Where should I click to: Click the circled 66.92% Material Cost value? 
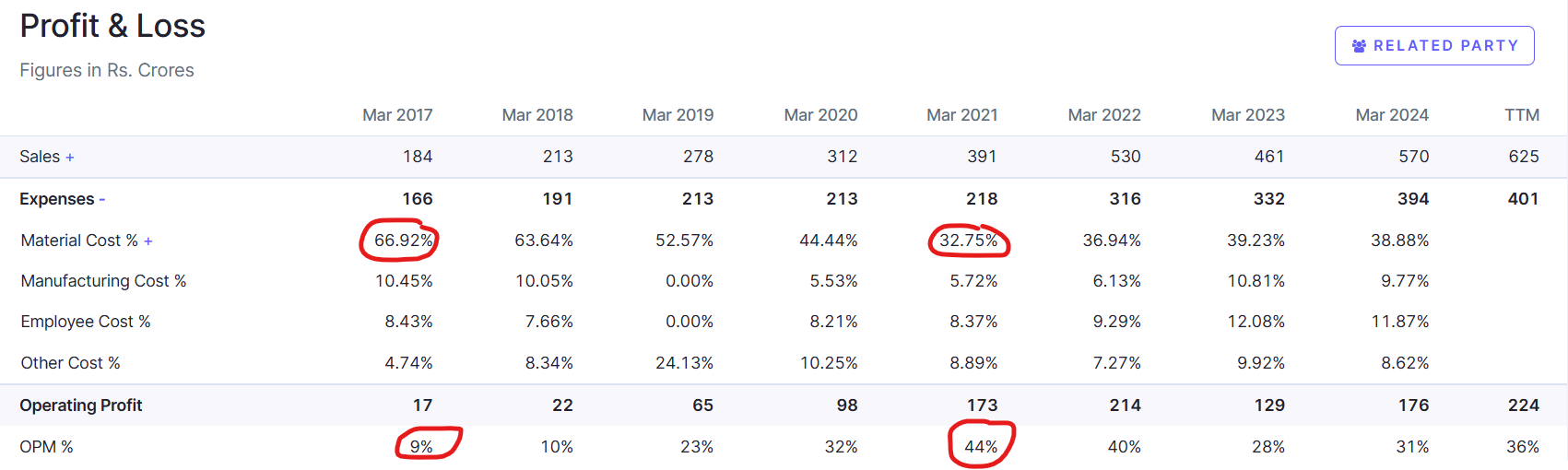(403, 241)
